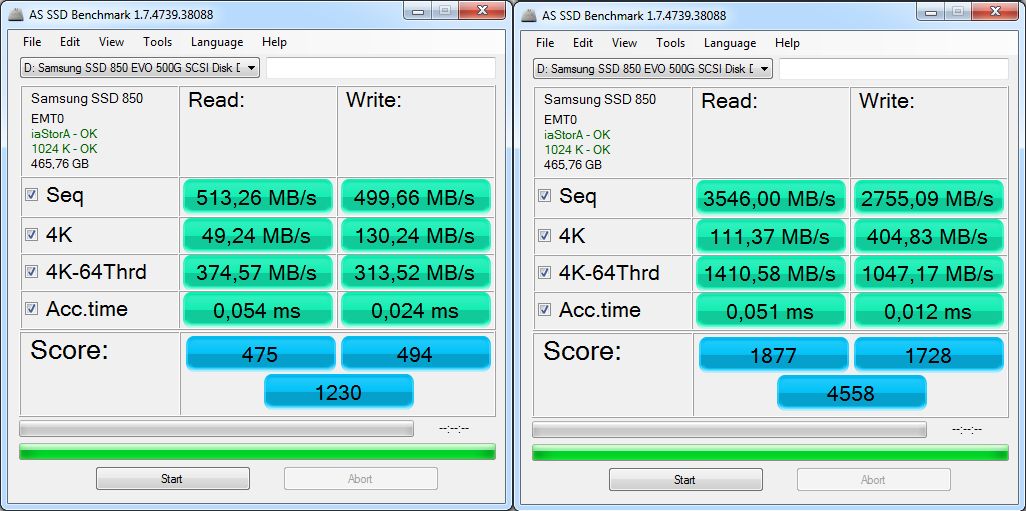Click the Seq write result 2755,09 MB/s
The width and height of the screenshot is (1026, 511).
pyautogui.click(x=929, y=197)
